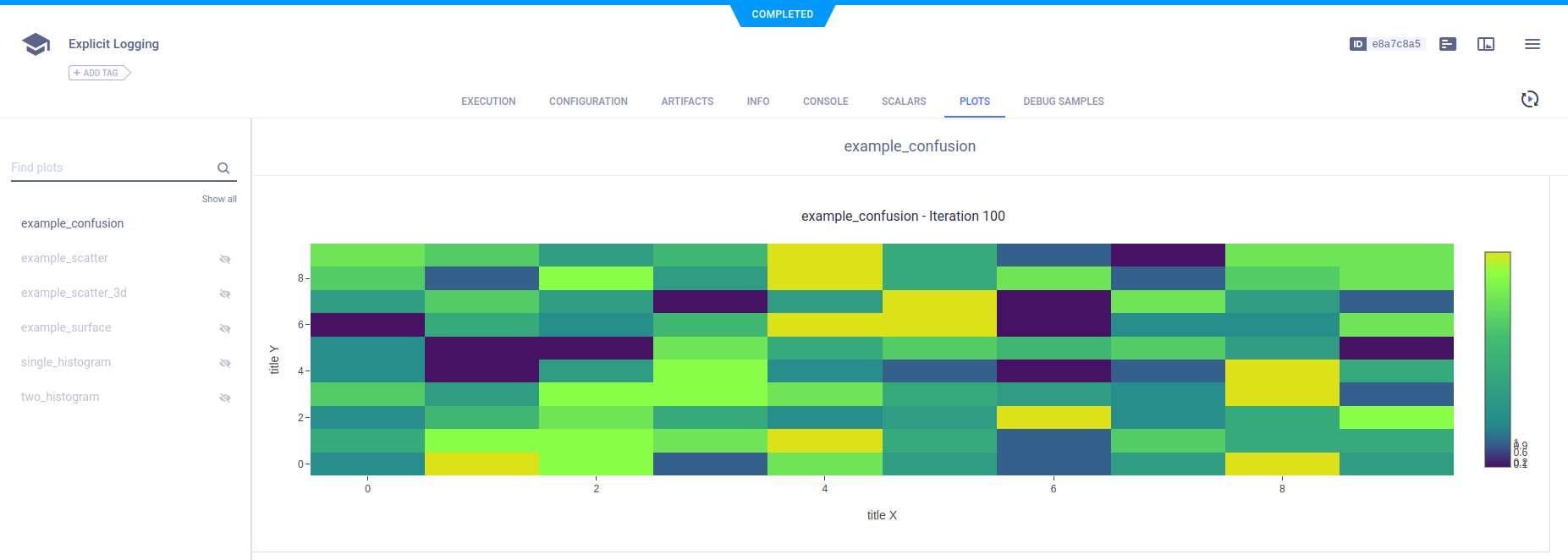
Task: Select example_confusion in the plot list
Action: pos(73,223)
